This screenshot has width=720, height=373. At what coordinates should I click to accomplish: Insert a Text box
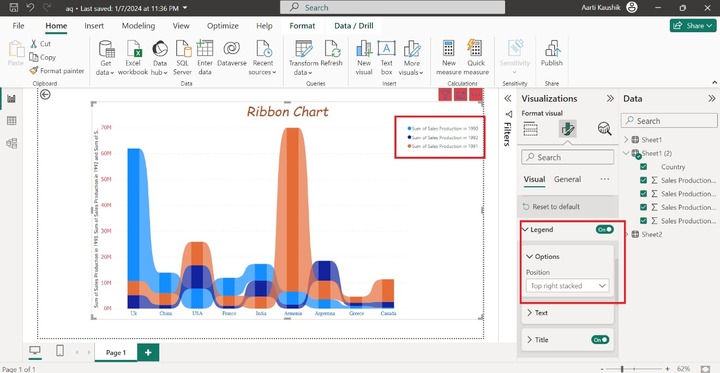387,57
